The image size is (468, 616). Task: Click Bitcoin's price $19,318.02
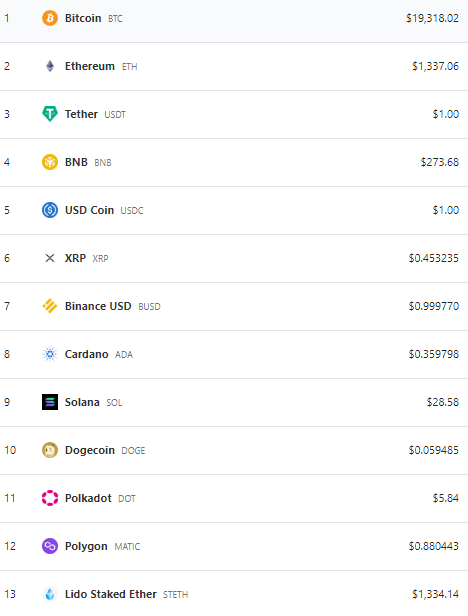point(432,18)
